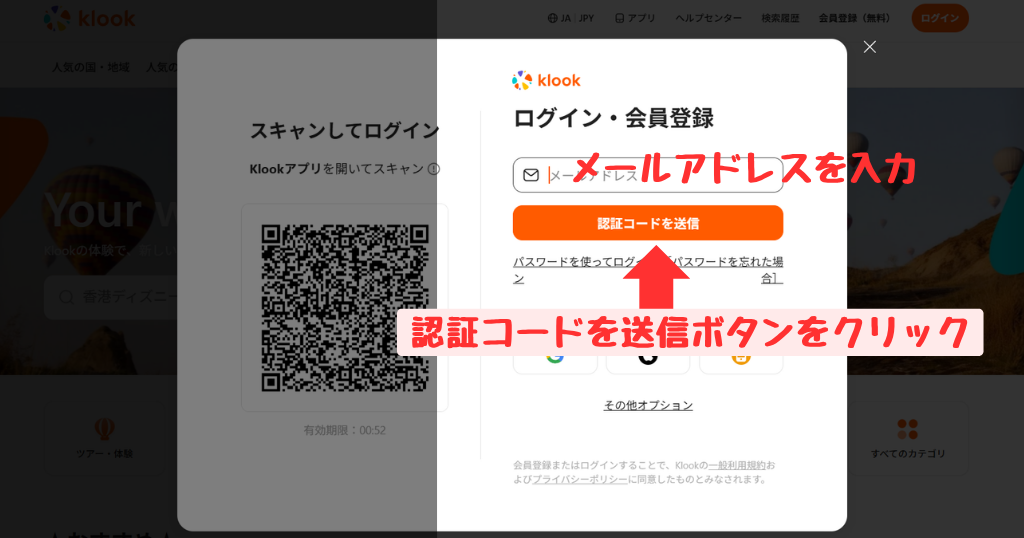This screenshot has width=1024, height=538.
Task: Click the QR code image
Action: (x=345, y=308)
